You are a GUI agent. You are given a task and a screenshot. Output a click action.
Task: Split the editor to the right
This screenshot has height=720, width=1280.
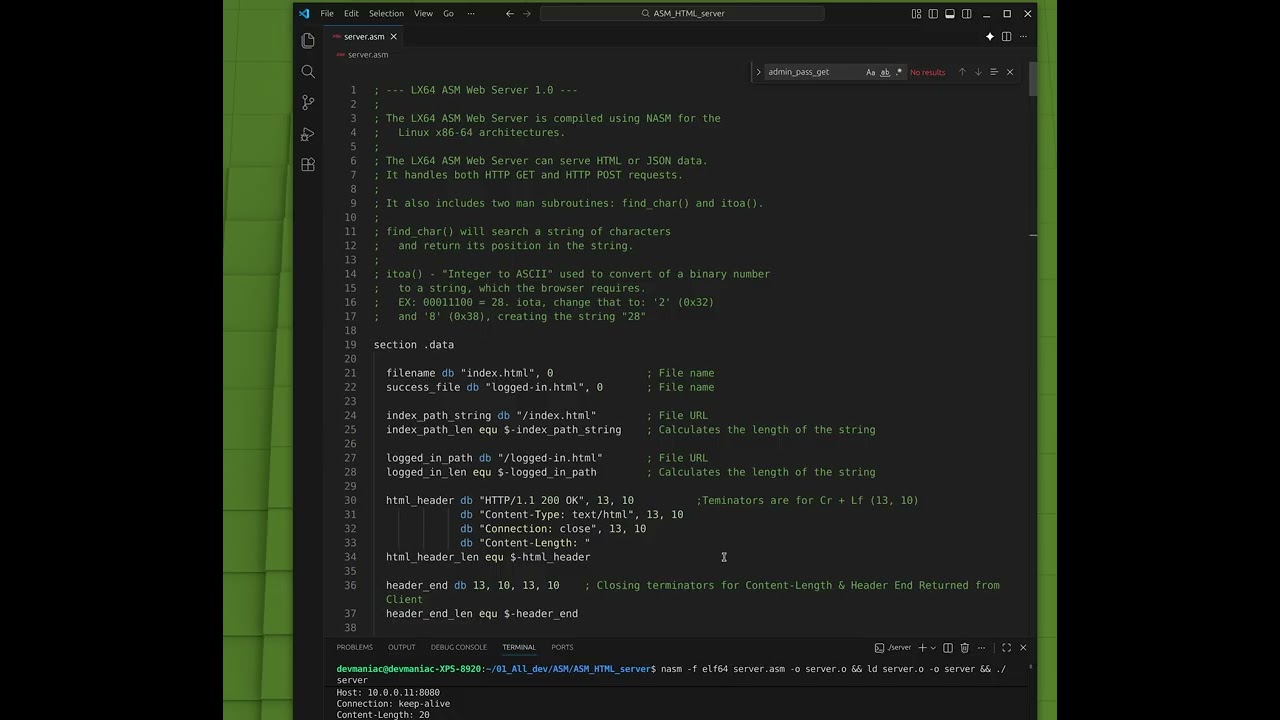click(x=1006, y=37)
